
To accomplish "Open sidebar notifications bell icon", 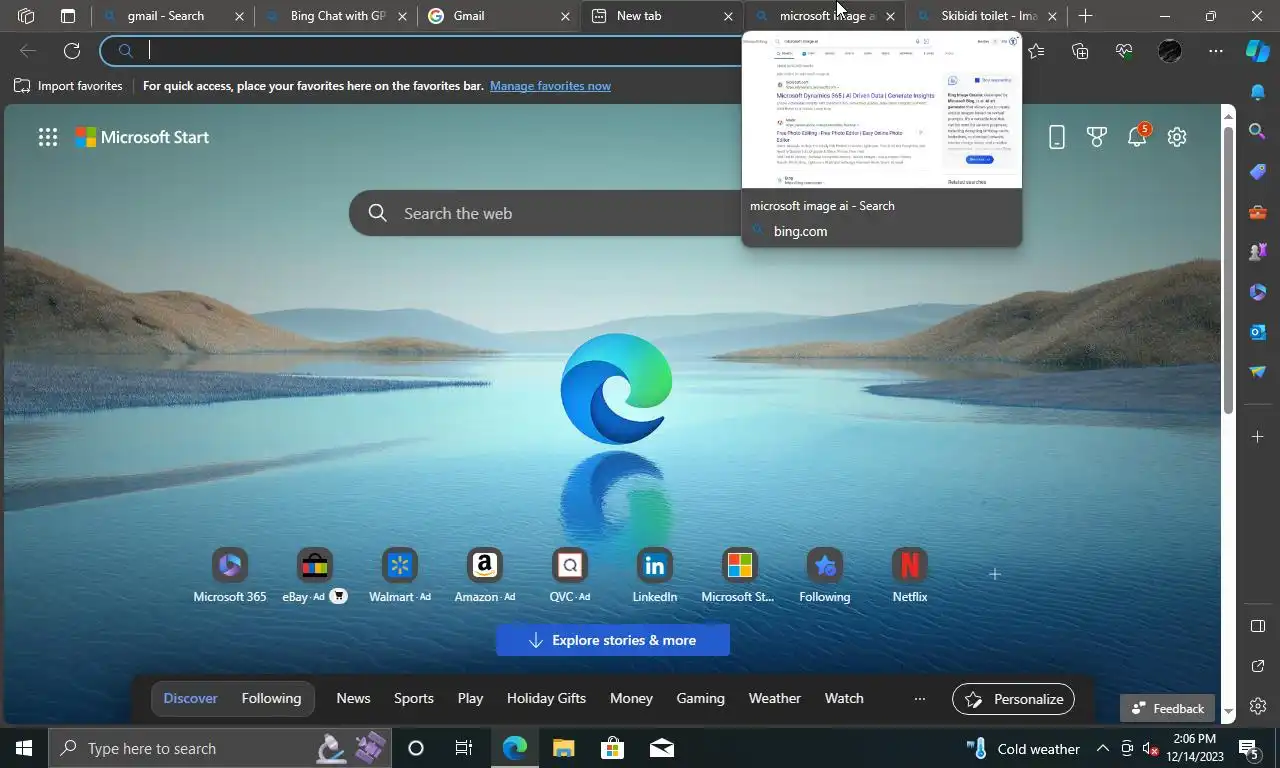I will pyautogui.click(x=1258, y=92).
